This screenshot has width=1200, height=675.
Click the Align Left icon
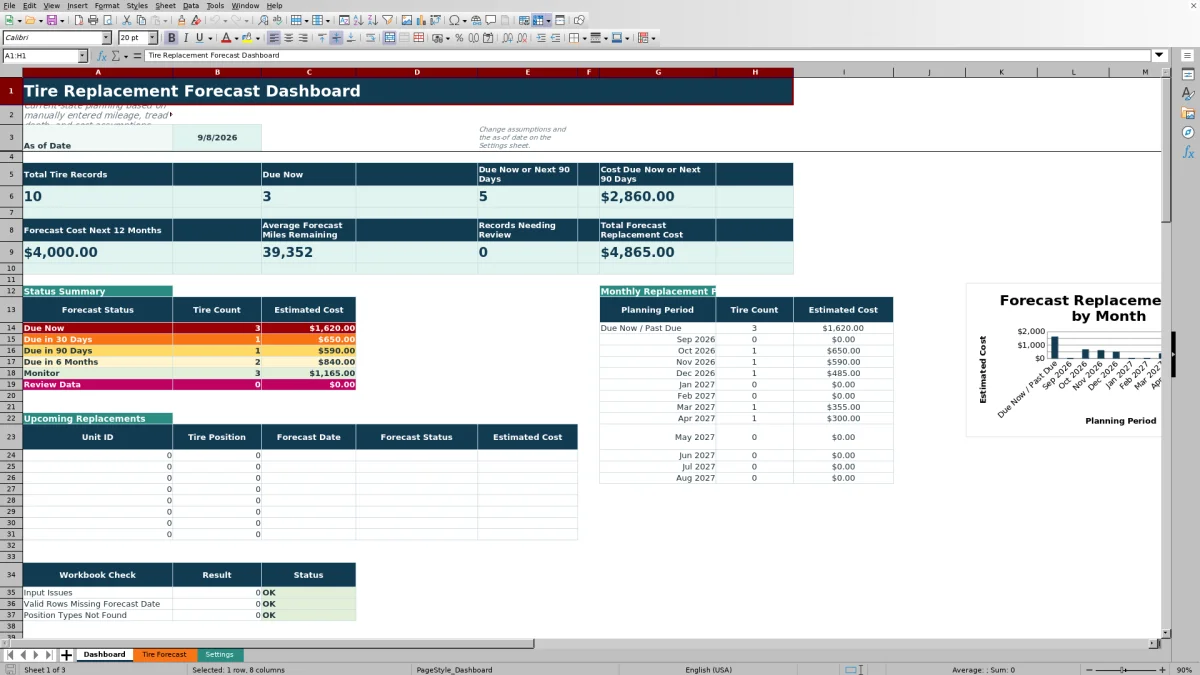click(273, 38)
